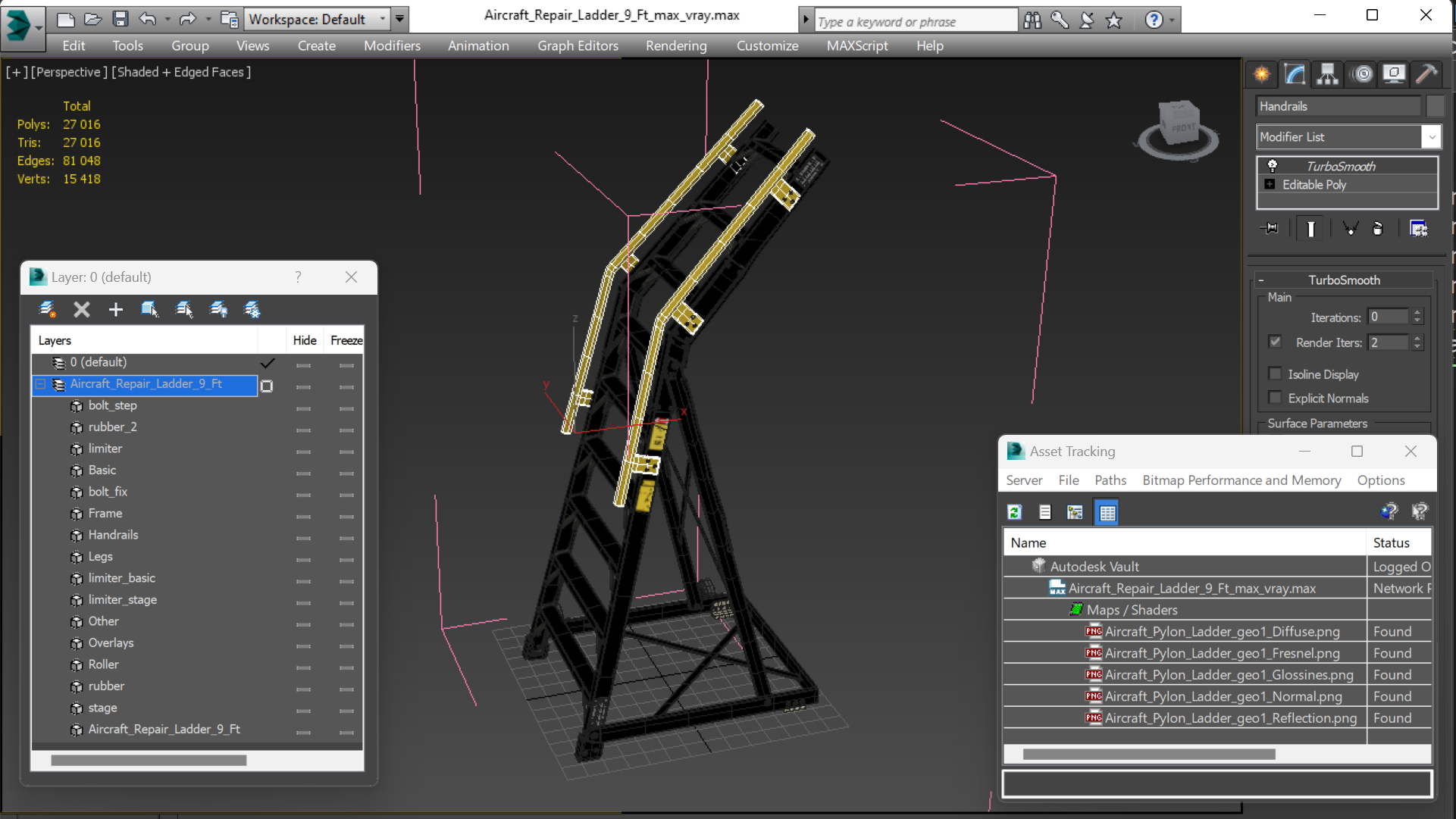Click the binoculars search icon
The image size is (1456, 819).
pos(1032,20)
